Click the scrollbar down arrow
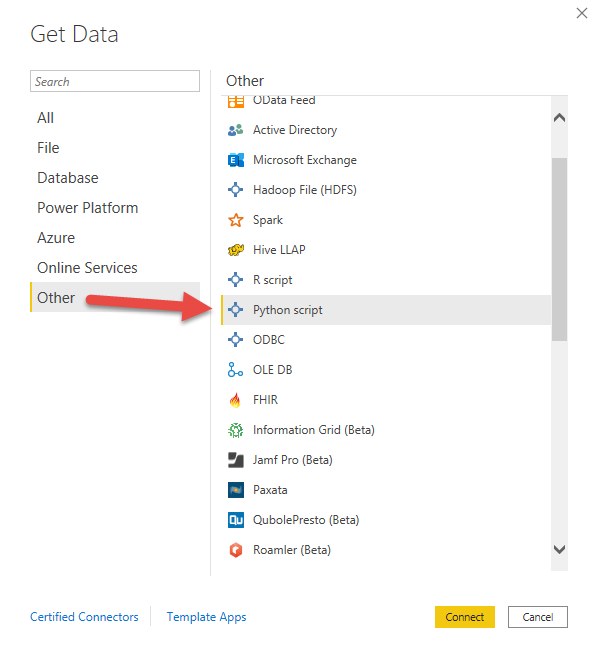Image resolution: width=598 pixels, height=658 pixels. pos(559,549)
